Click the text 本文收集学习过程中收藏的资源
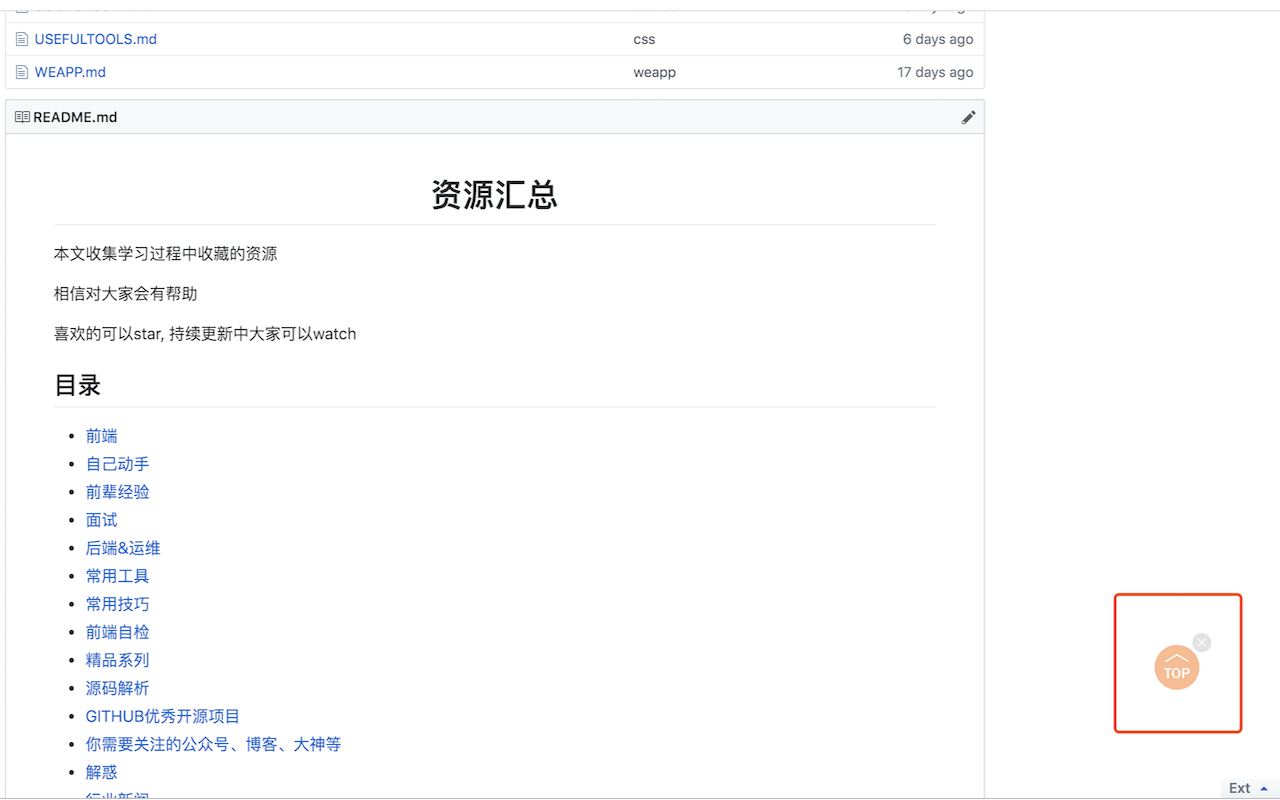The image size is (1280, 800). [x=166, y=254]
